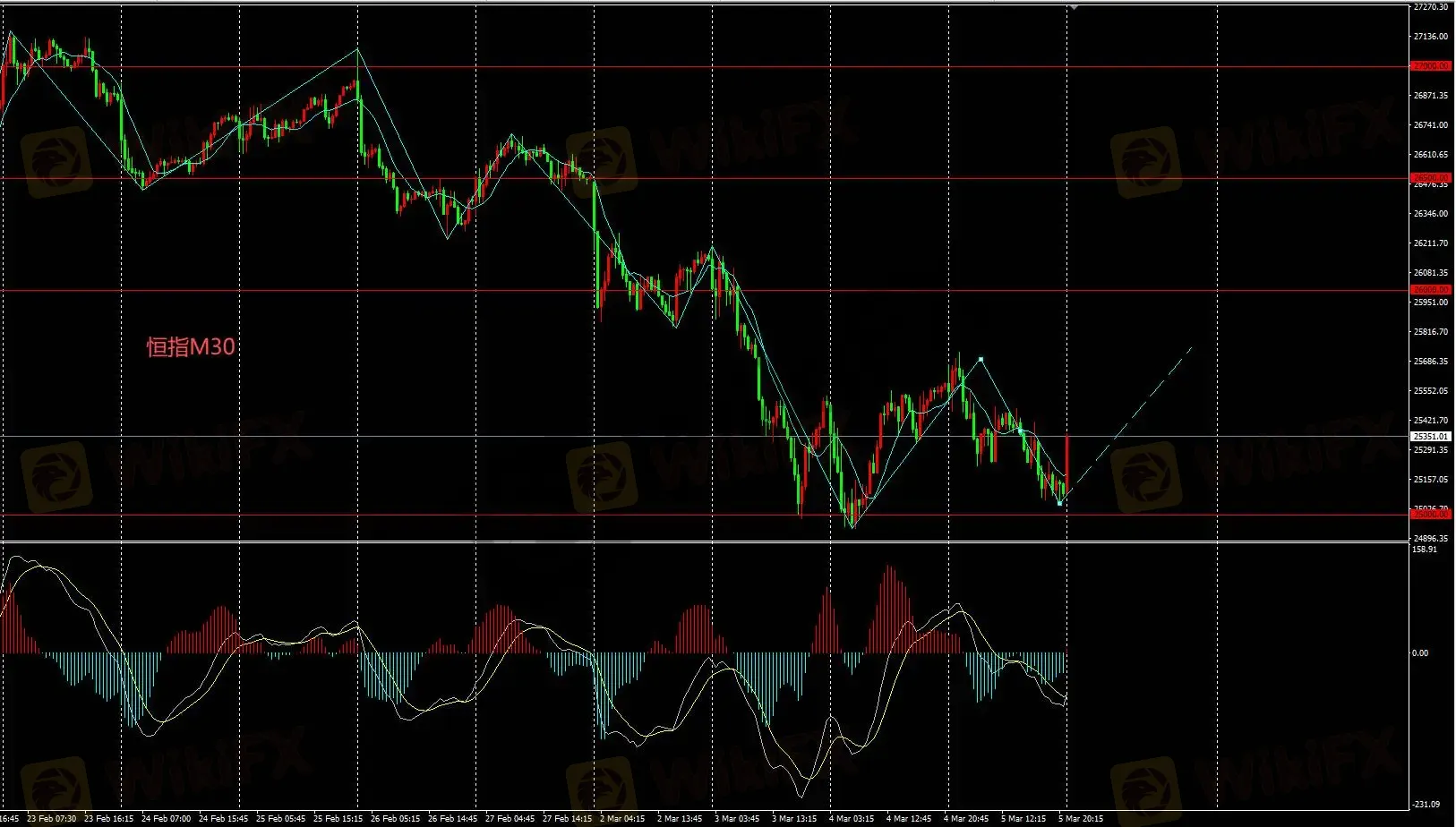
Task: Click the 25552.05 price scale value
Action: click(x=1430, y=391)
